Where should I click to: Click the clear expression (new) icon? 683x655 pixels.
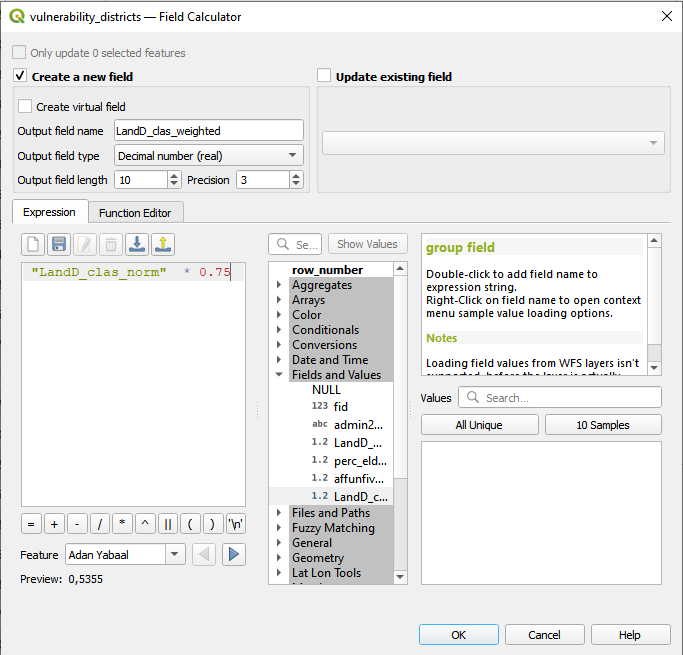click(33, 244)
